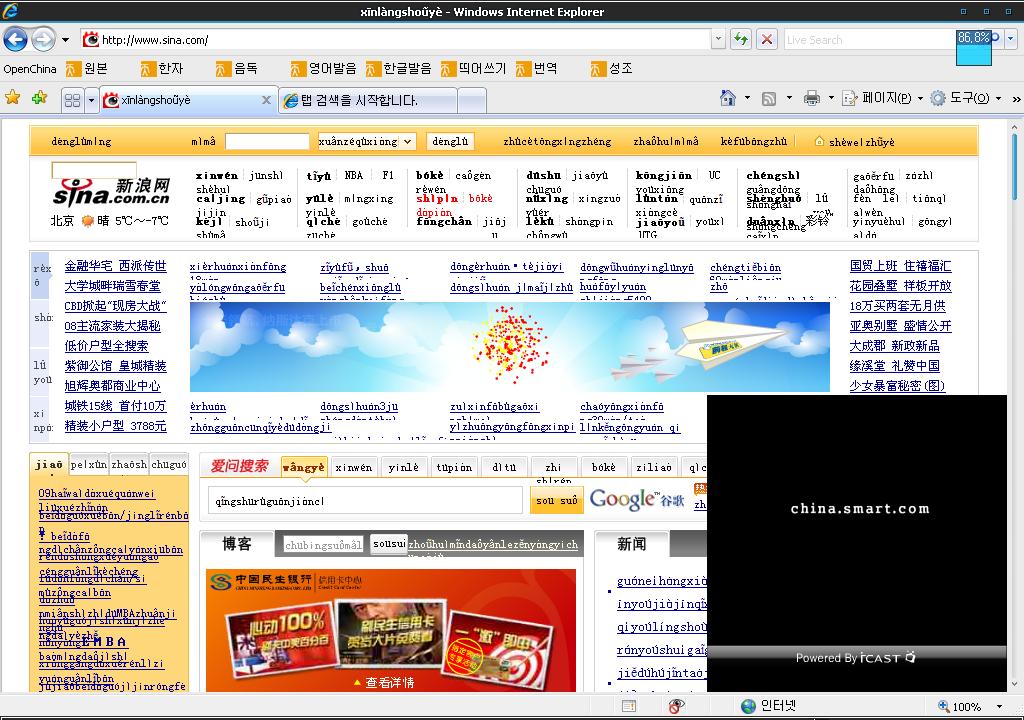Select the peíxùn tab in left panel
This screenshot has width=1024, height=720.
coord(89,465)
